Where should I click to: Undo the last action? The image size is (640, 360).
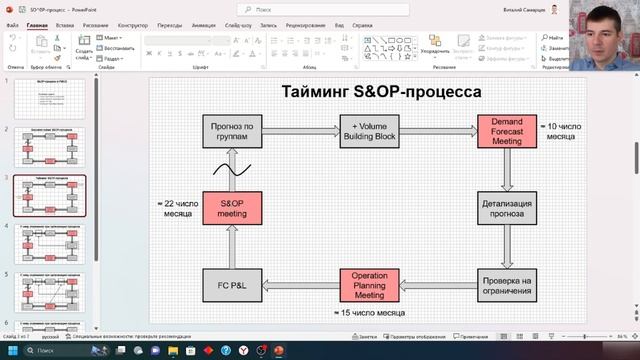click(13, 38)
